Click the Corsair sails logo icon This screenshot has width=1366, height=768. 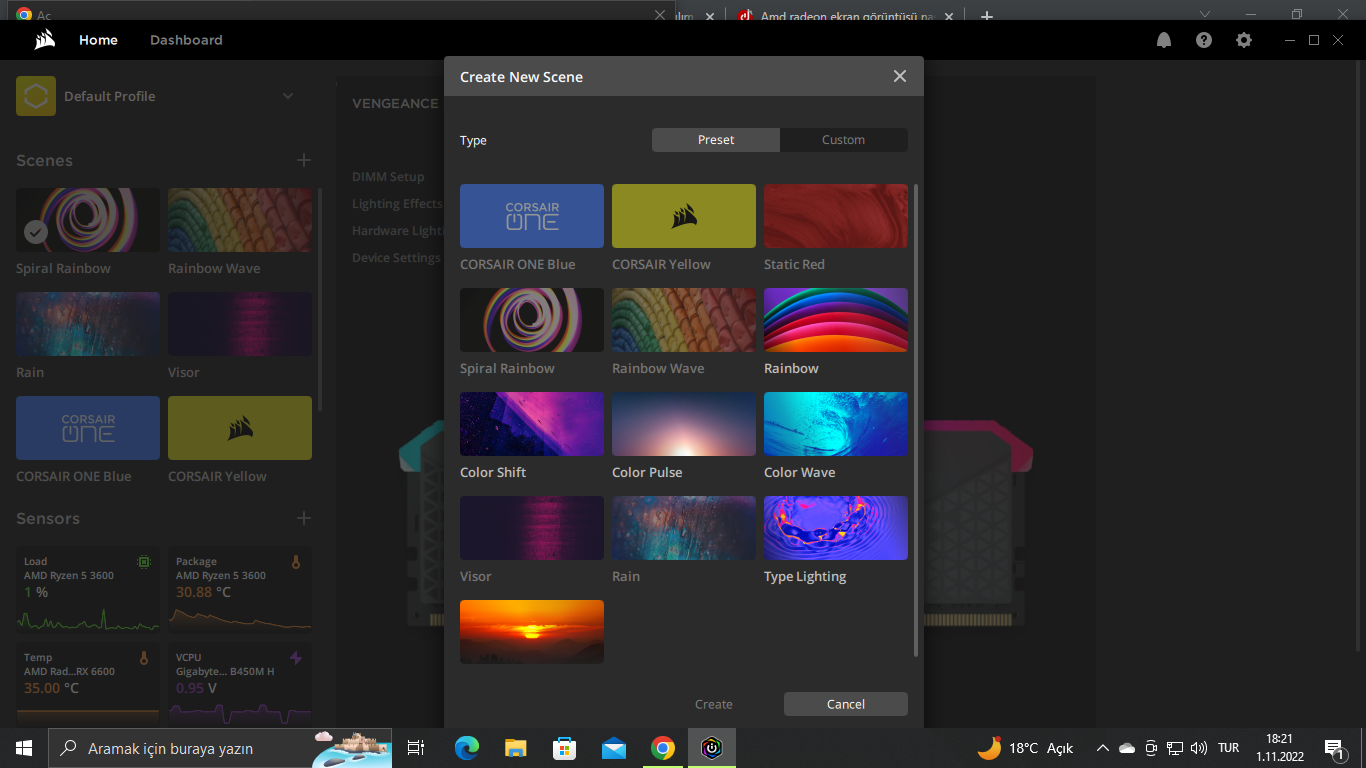pyautogui.click(x=44, y=40)
